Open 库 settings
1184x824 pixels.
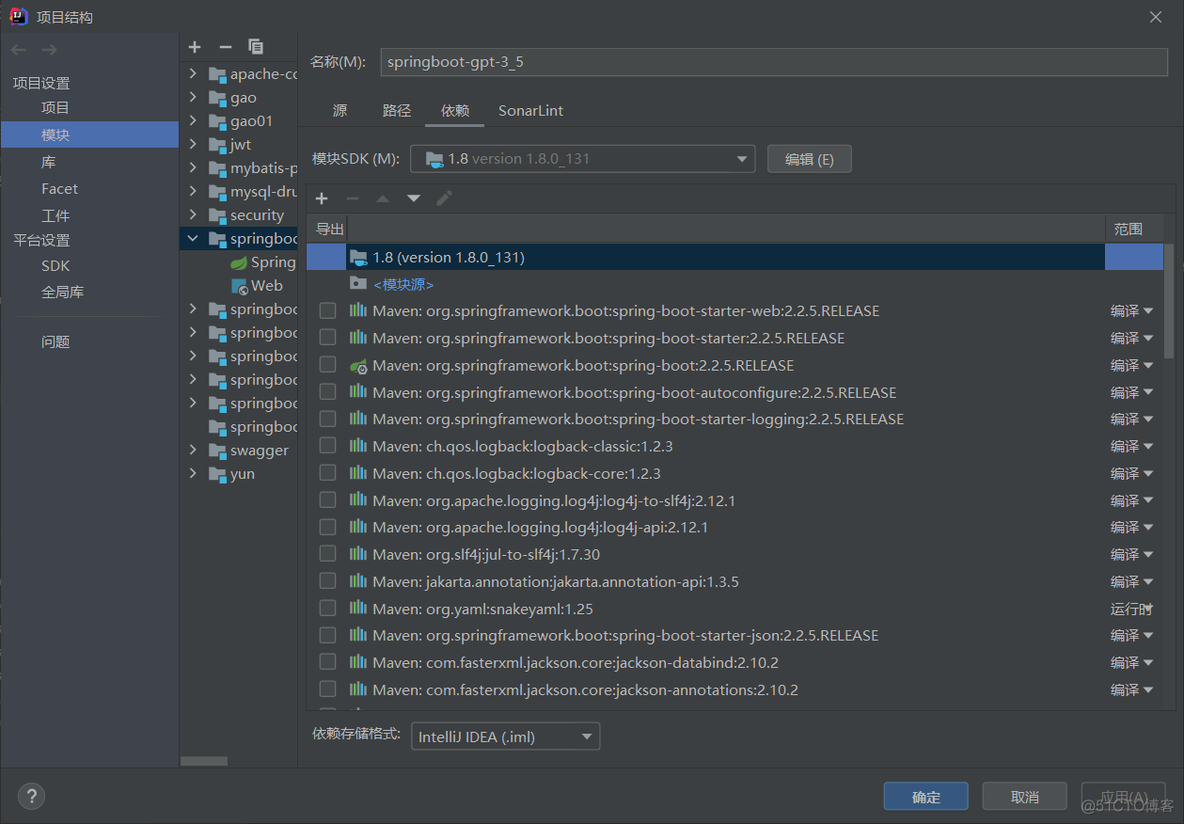pyautogui.click(x=48, y=162)
